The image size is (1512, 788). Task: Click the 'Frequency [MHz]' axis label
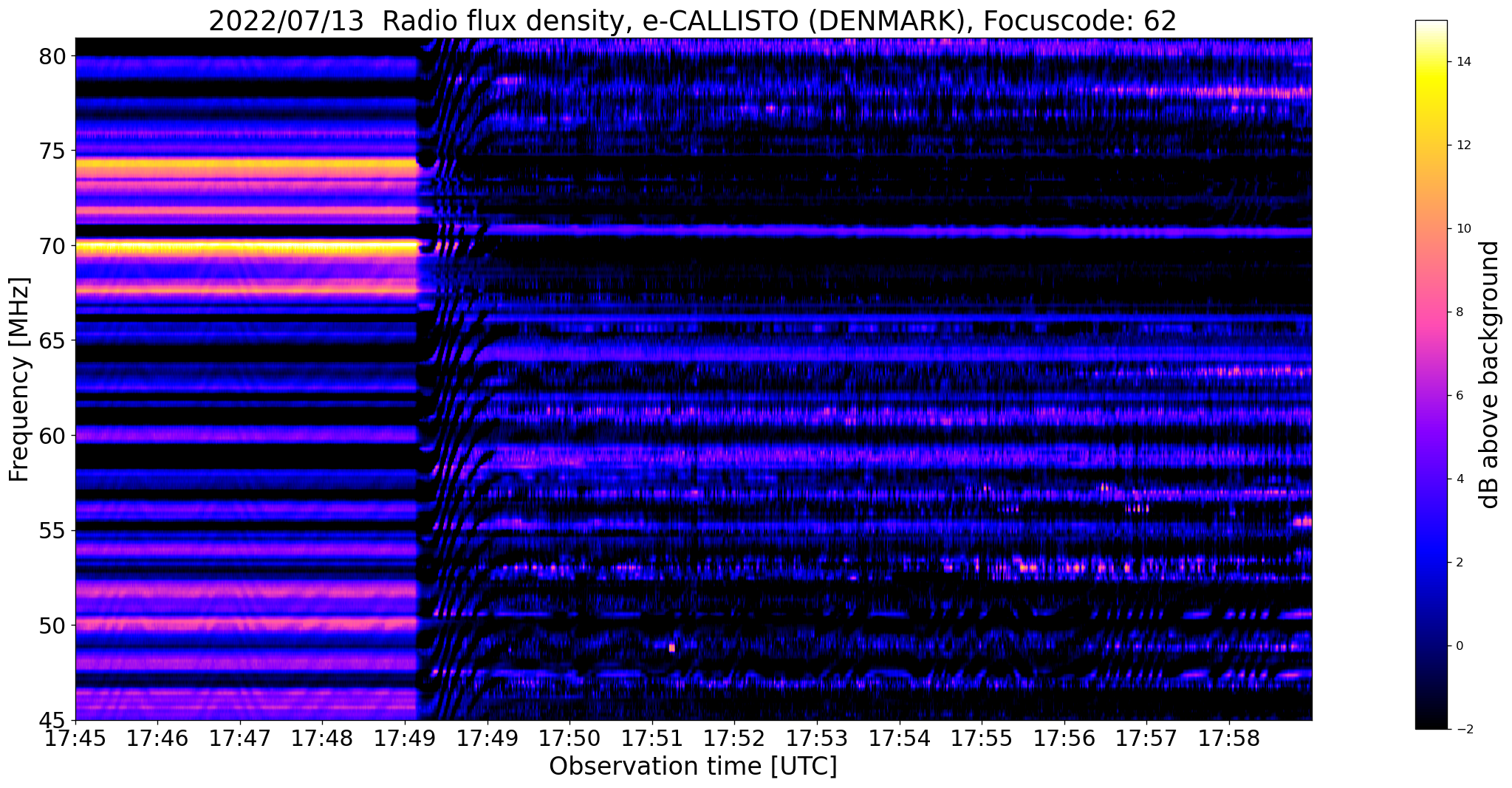pos(19,379)
